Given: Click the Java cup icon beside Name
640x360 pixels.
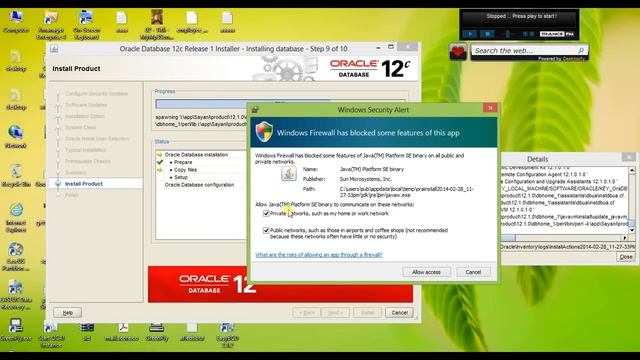Looking at the screenshot, I should pyautogui.click(x=289, y=173).
